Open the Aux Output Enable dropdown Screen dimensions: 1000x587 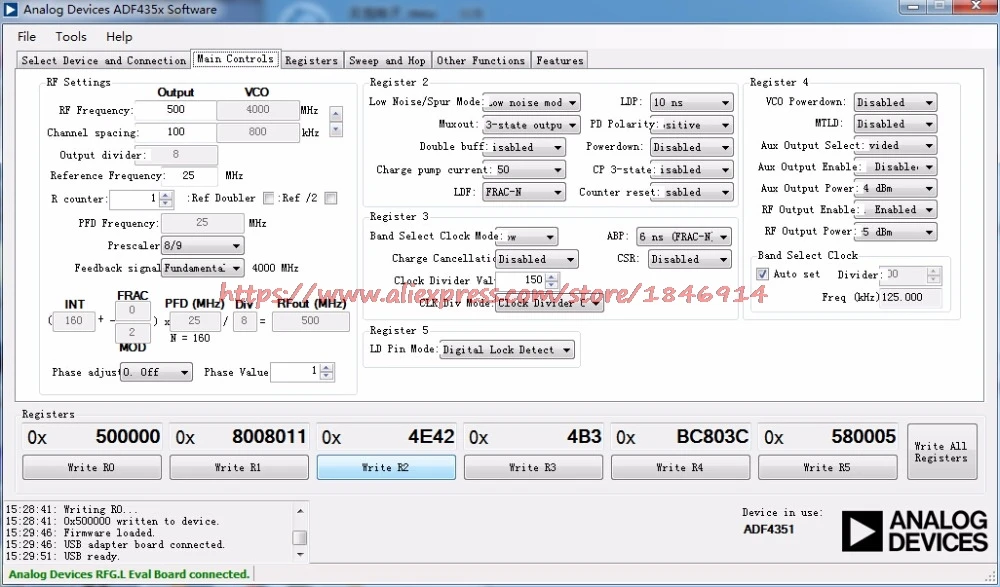click(x=895, y=167)
